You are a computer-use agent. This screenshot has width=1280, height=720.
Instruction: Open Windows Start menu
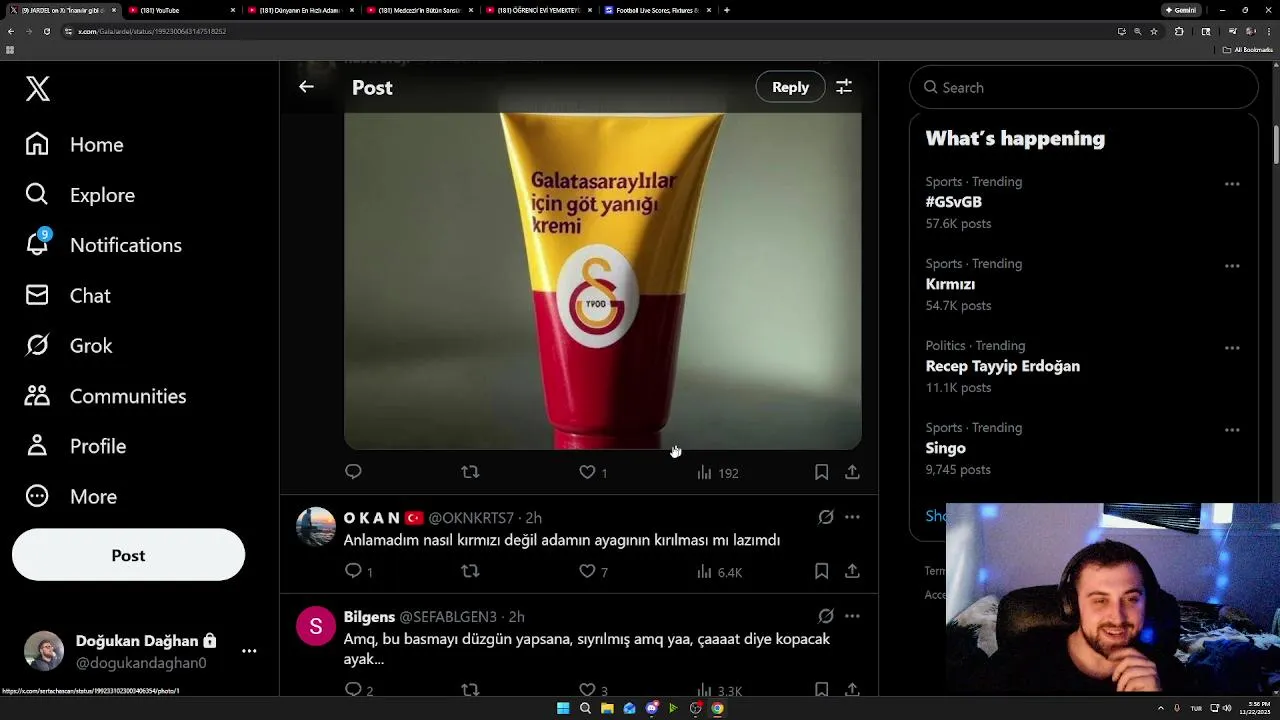pos(563,708)
